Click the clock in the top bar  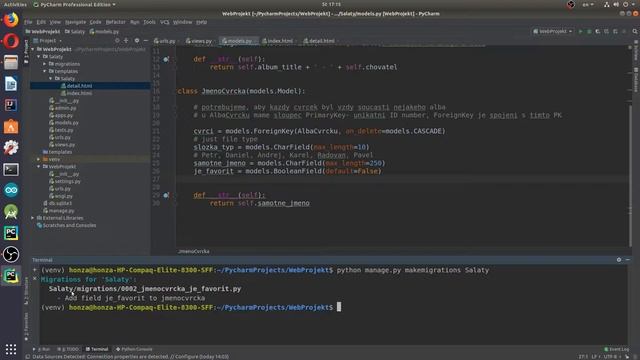tap(331, 4)
